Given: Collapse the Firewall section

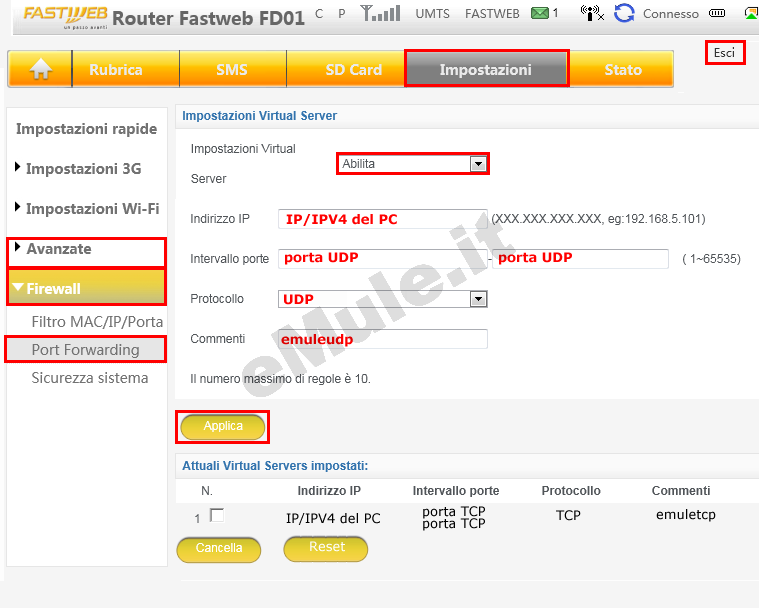Looking at the screenshot, I should click(87, 288).
